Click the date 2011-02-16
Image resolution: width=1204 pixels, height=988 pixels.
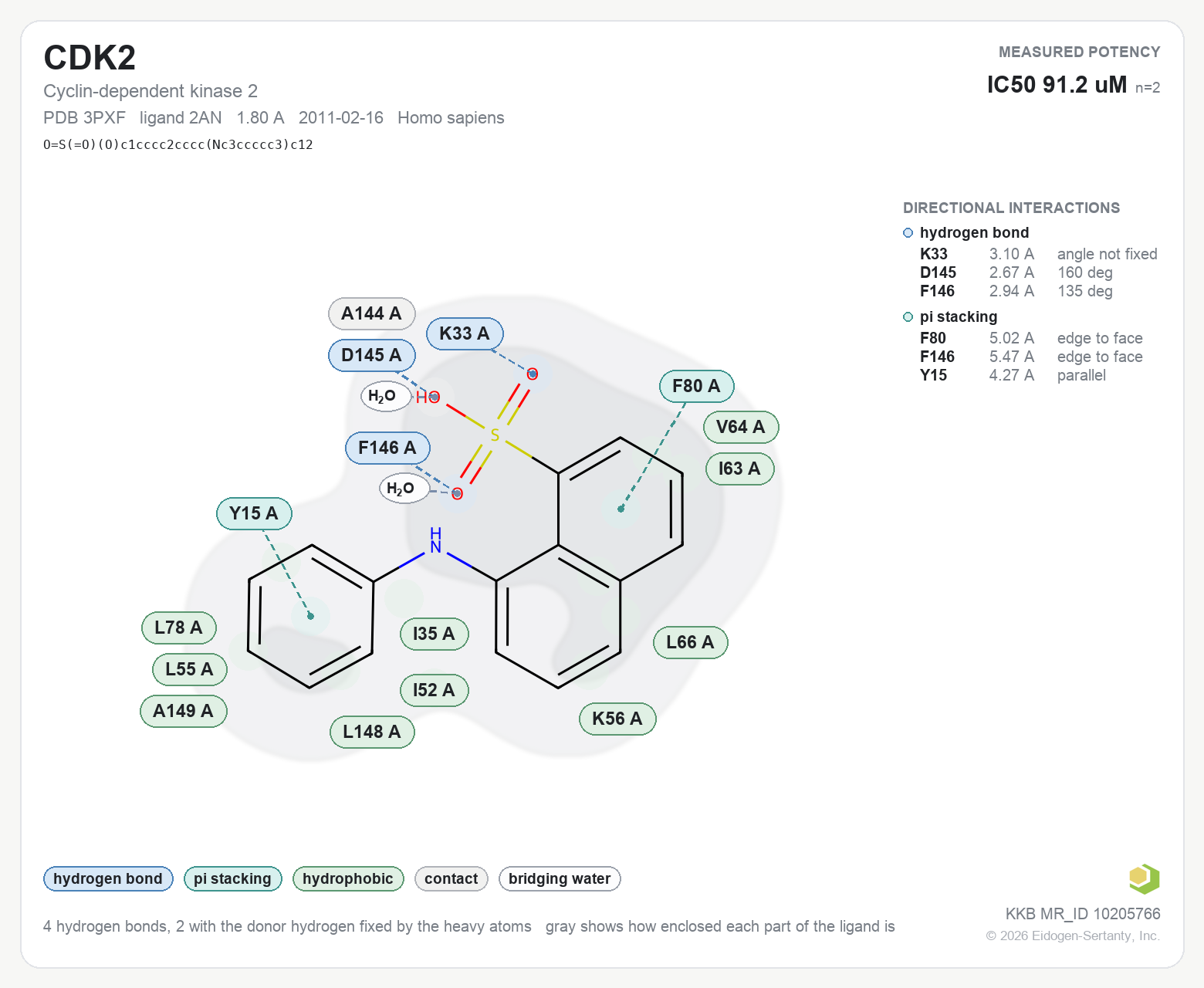(341, 118)
